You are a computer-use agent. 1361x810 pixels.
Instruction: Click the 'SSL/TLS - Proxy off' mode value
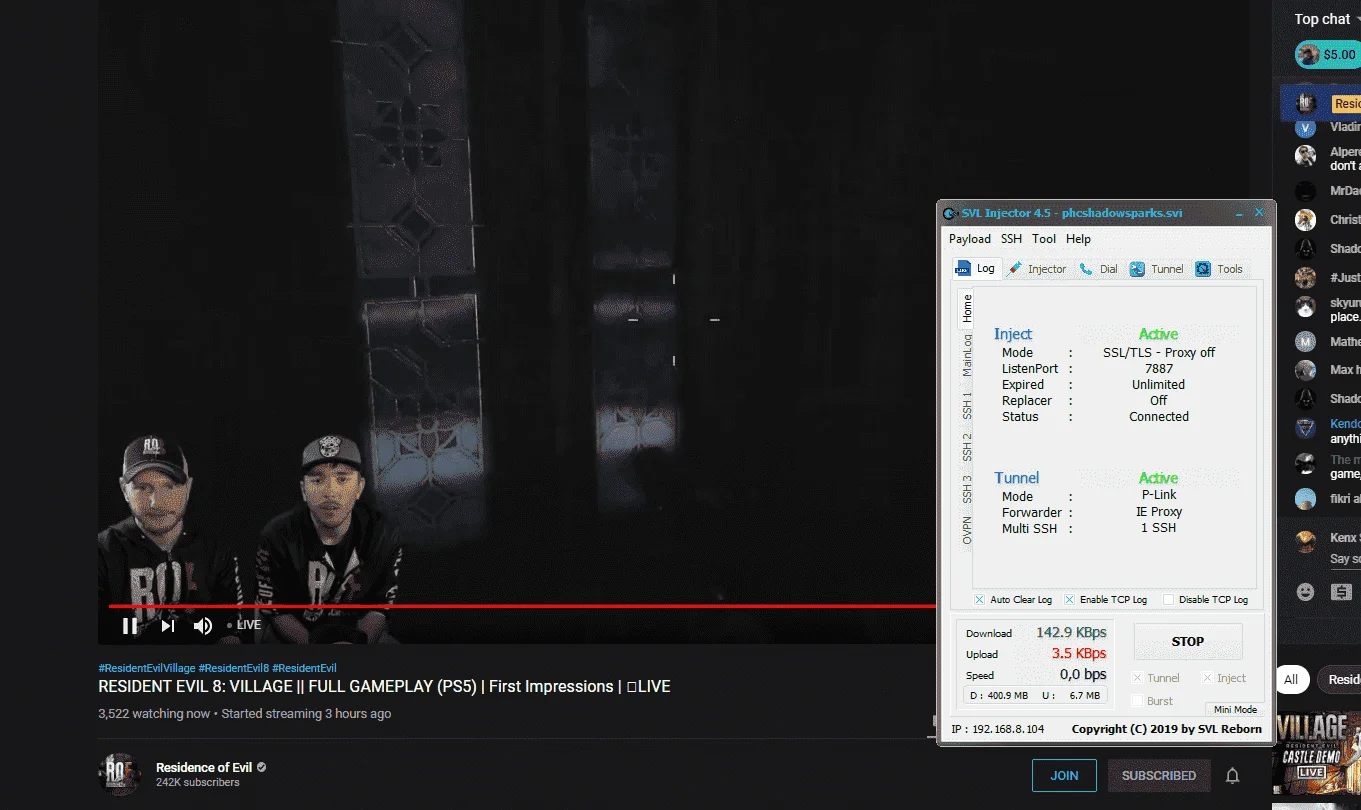[1159, 353]
